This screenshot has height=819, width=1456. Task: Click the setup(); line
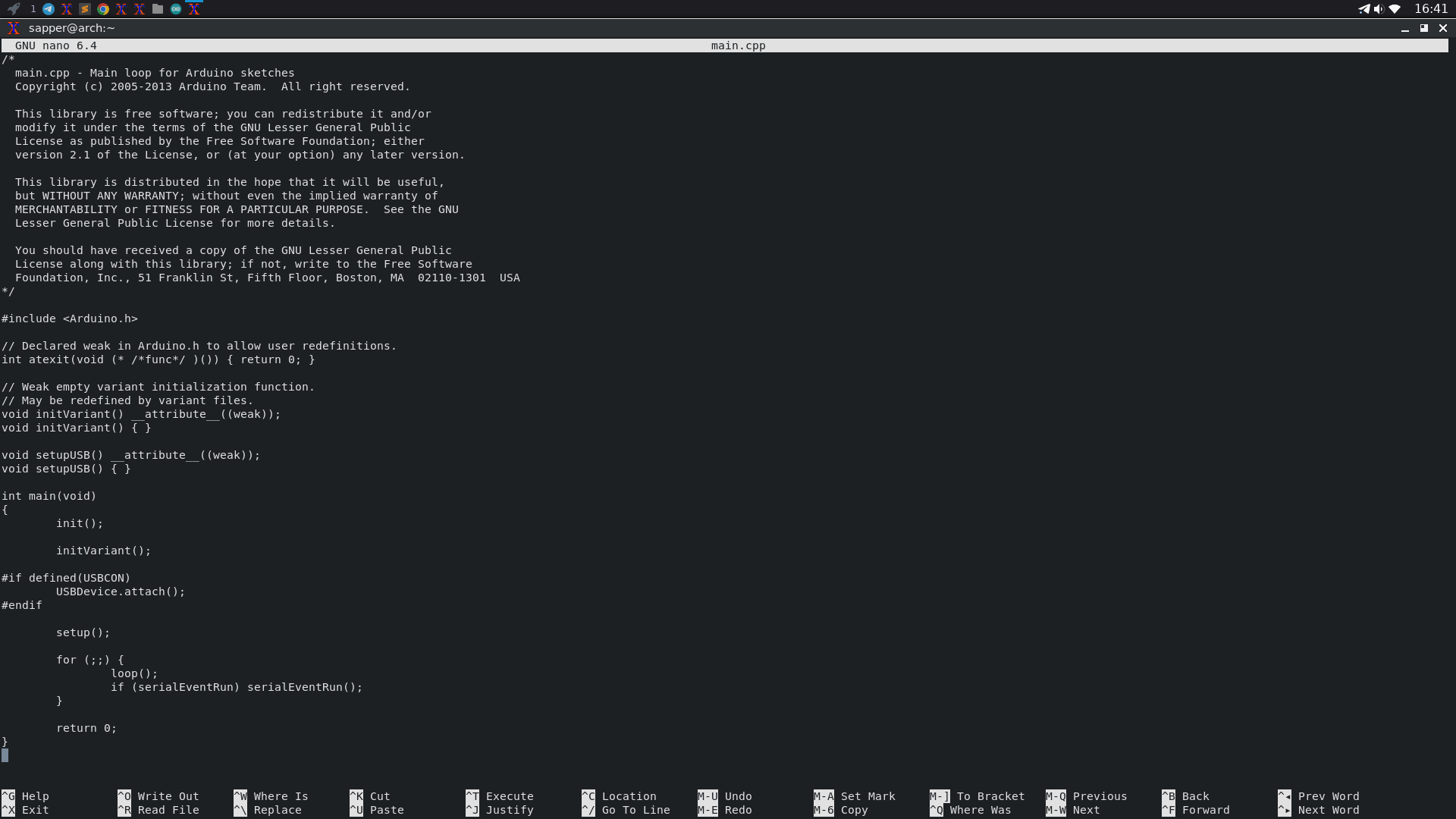[83, 632]
